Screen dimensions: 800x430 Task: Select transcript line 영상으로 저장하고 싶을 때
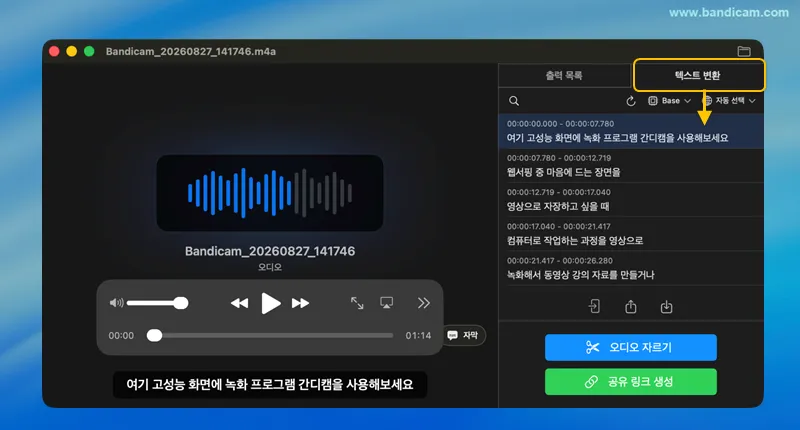tap(631, 200)
